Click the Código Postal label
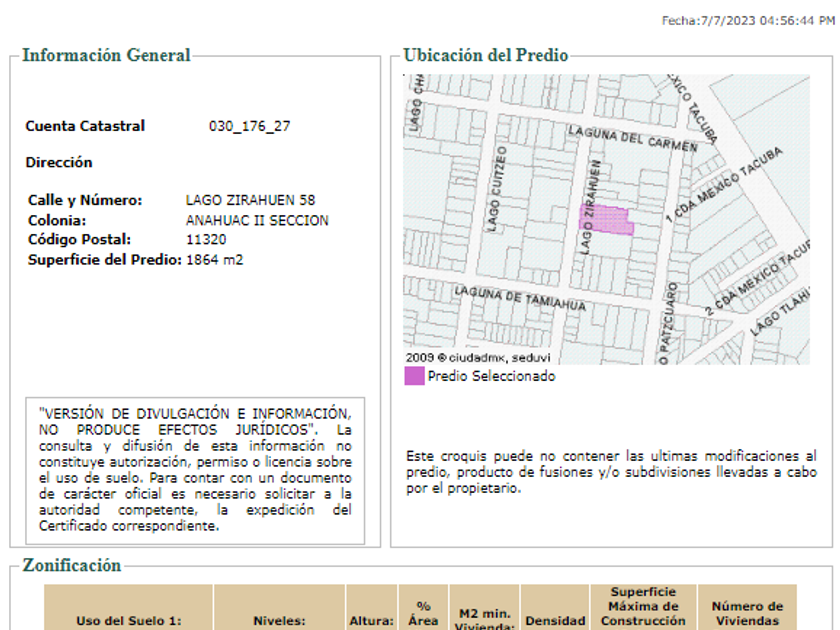The height and width of the screenshot is (630, 840). tap(79, 239)
